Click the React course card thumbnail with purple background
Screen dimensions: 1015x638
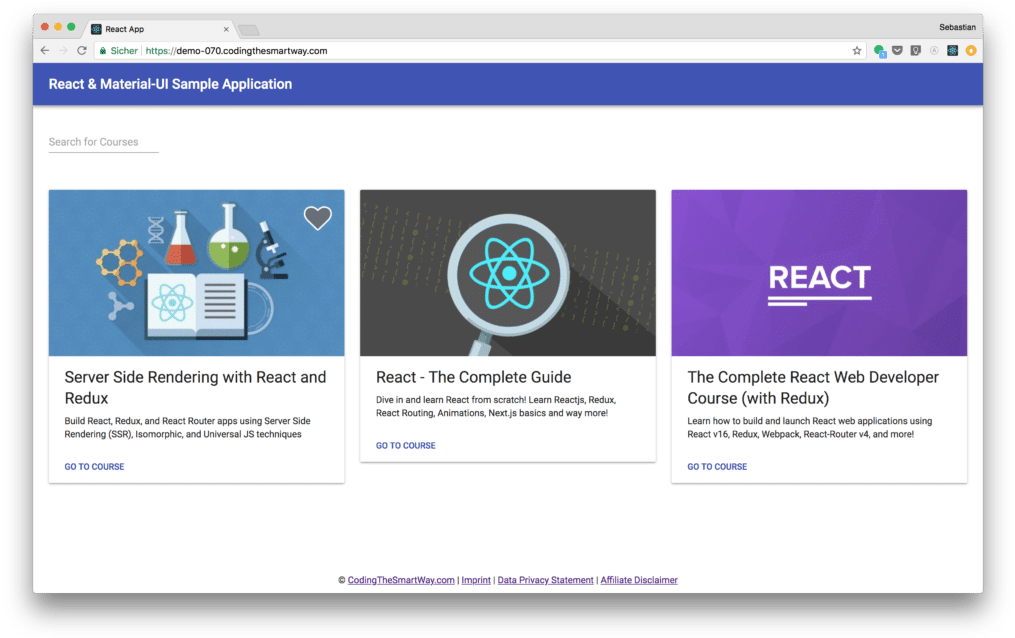(x=819, y=272)
